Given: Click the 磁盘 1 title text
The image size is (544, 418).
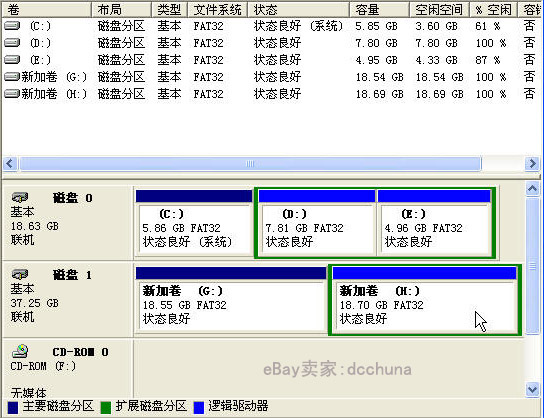Looking at the screenshot, I should [x=73, y=275].
